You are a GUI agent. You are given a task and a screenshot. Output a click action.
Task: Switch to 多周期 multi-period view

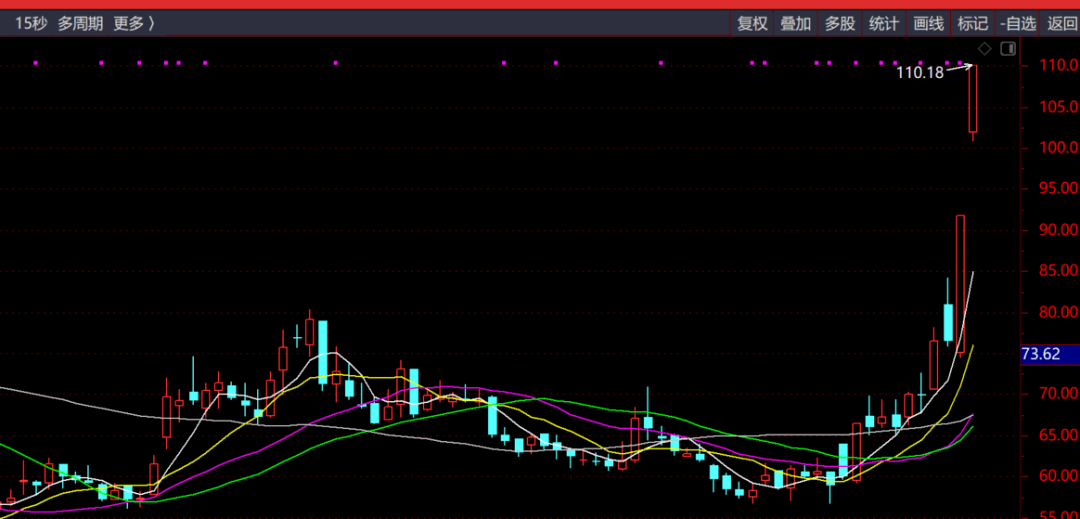tap(80, 23)
